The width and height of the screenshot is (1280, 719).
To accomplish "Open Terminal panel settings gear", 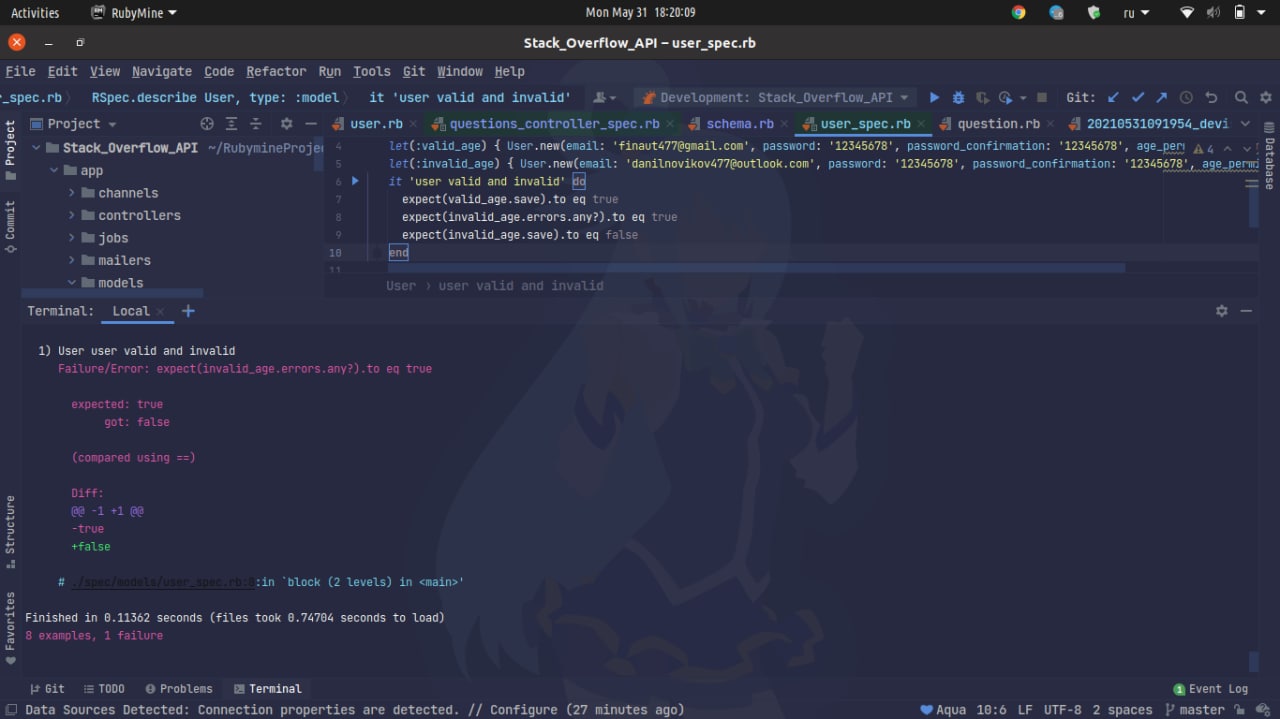I will tap(1221, 311).
